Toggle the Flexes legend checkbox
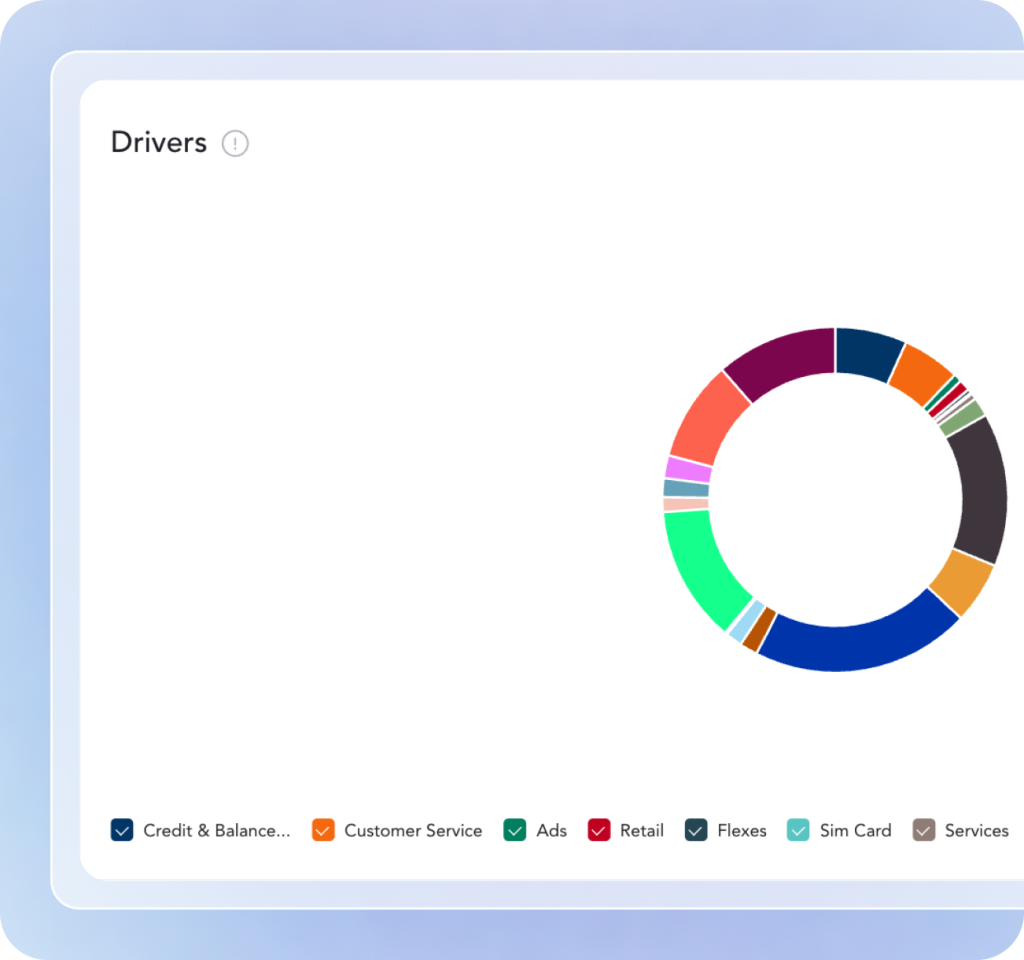1024x960 pixels. 696,830
